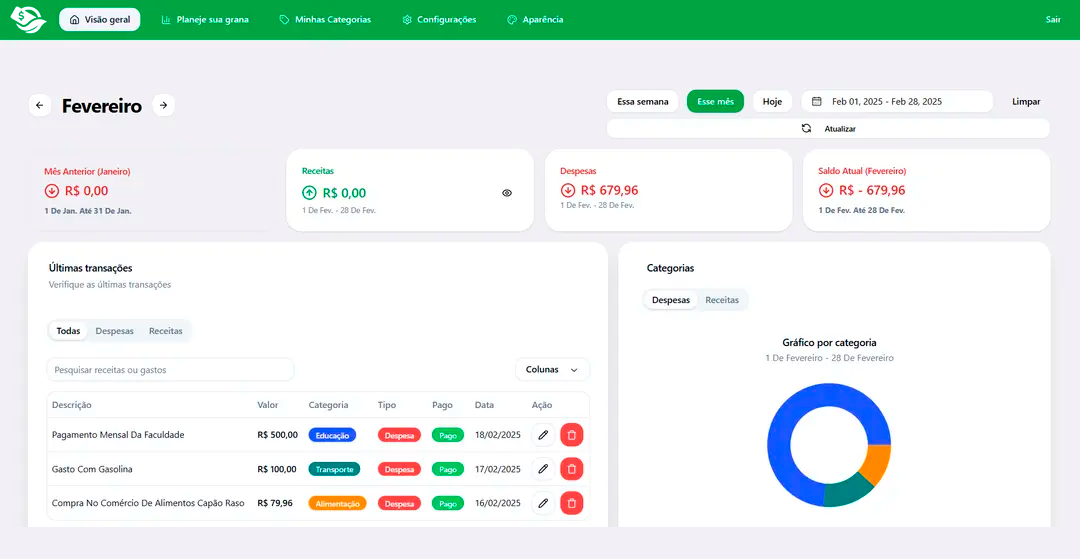Click down-arrow icon in Mês Anterior card
The width and height of the screenshot is (1080, 559).
tap(52, 191)
